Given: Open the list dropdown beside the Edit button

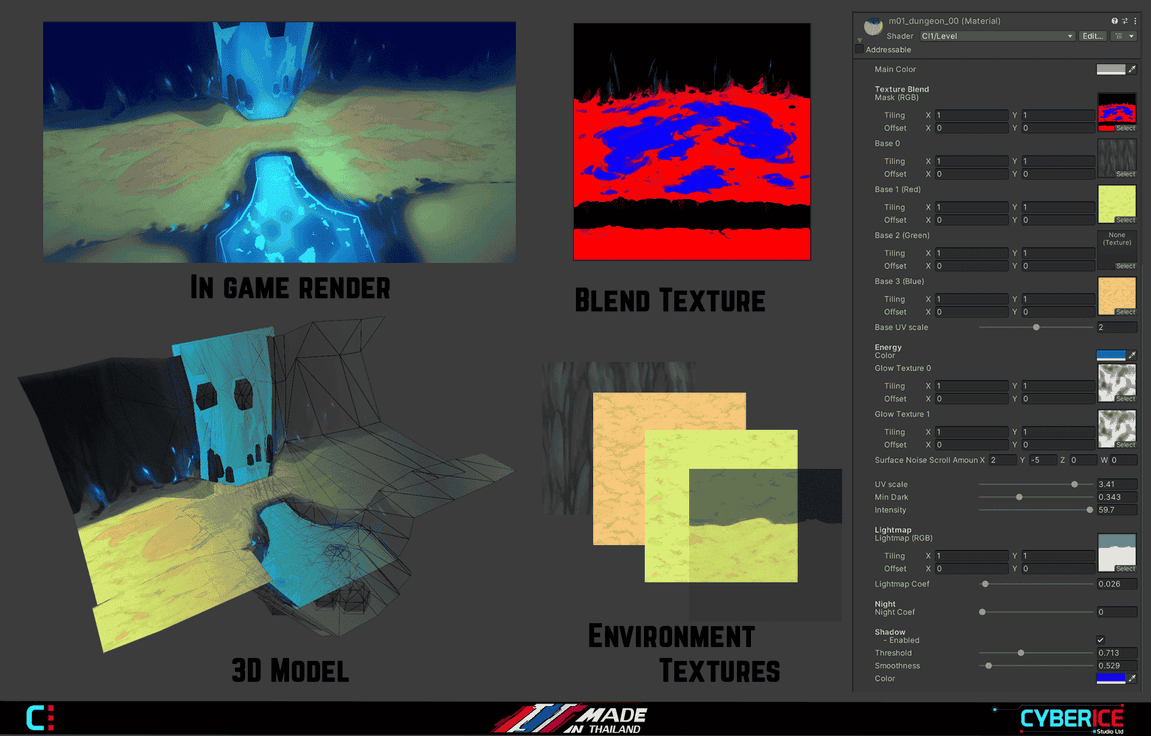Looking at the screenshot, I should (1125, 36).
